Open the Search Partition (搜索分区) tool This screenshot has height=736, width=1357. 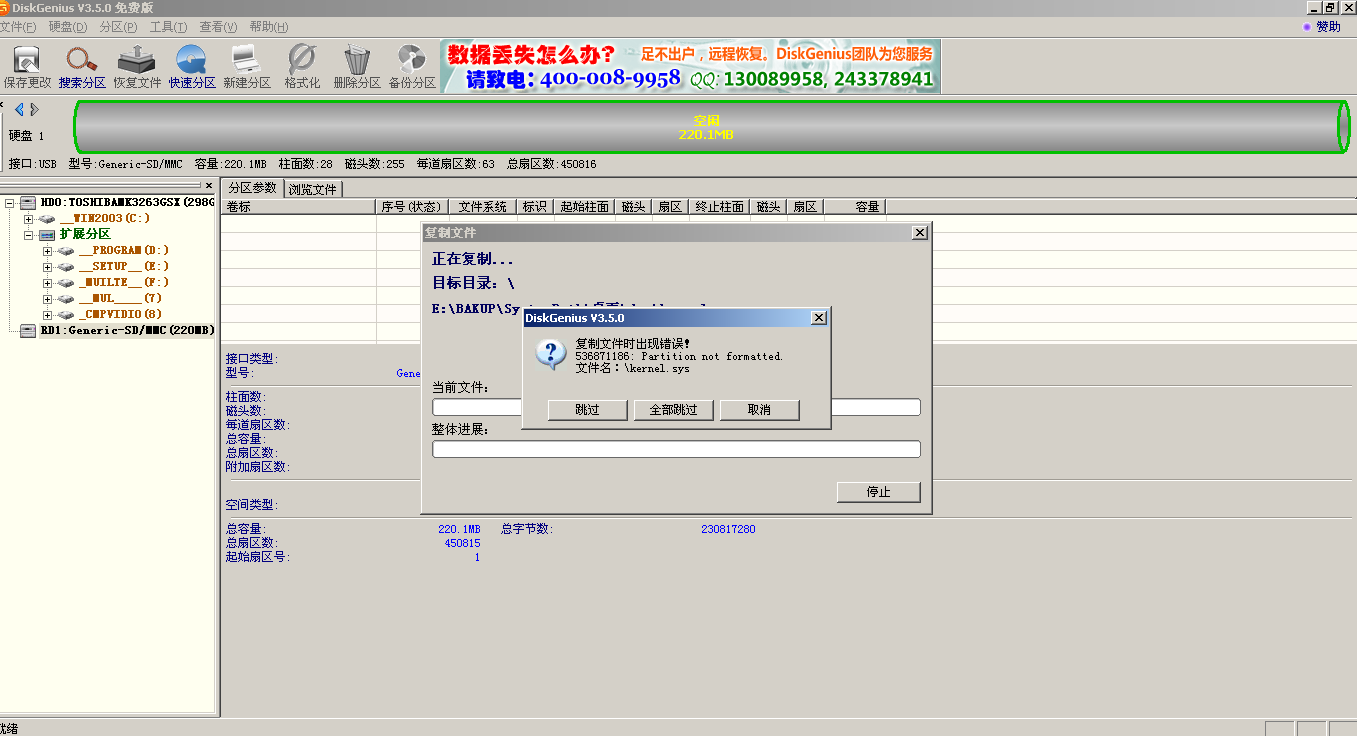(x=82, y=66)
